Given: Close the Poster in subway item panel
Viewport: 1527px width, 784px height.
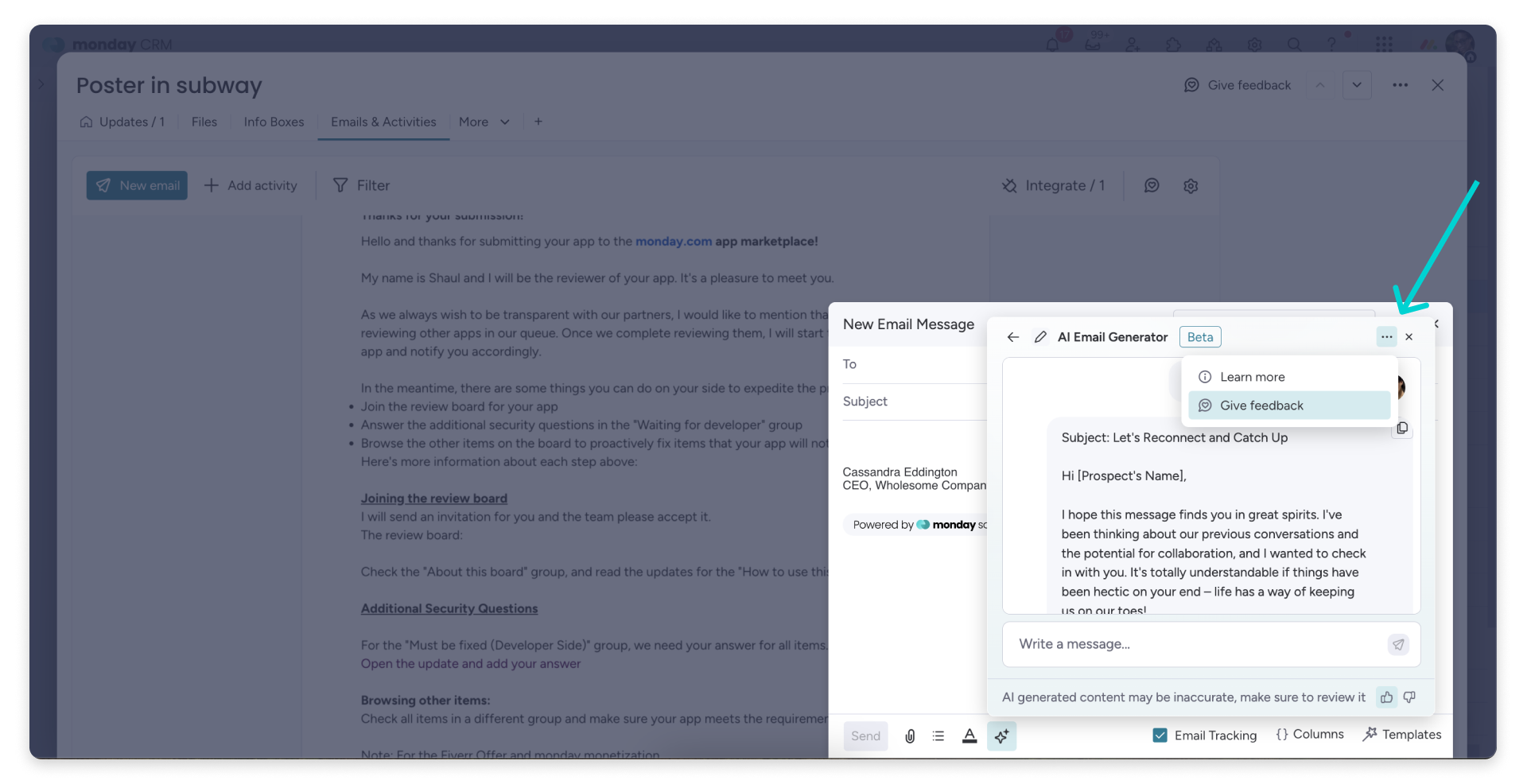Looking at the screenshot, I should coord(1438,85).
